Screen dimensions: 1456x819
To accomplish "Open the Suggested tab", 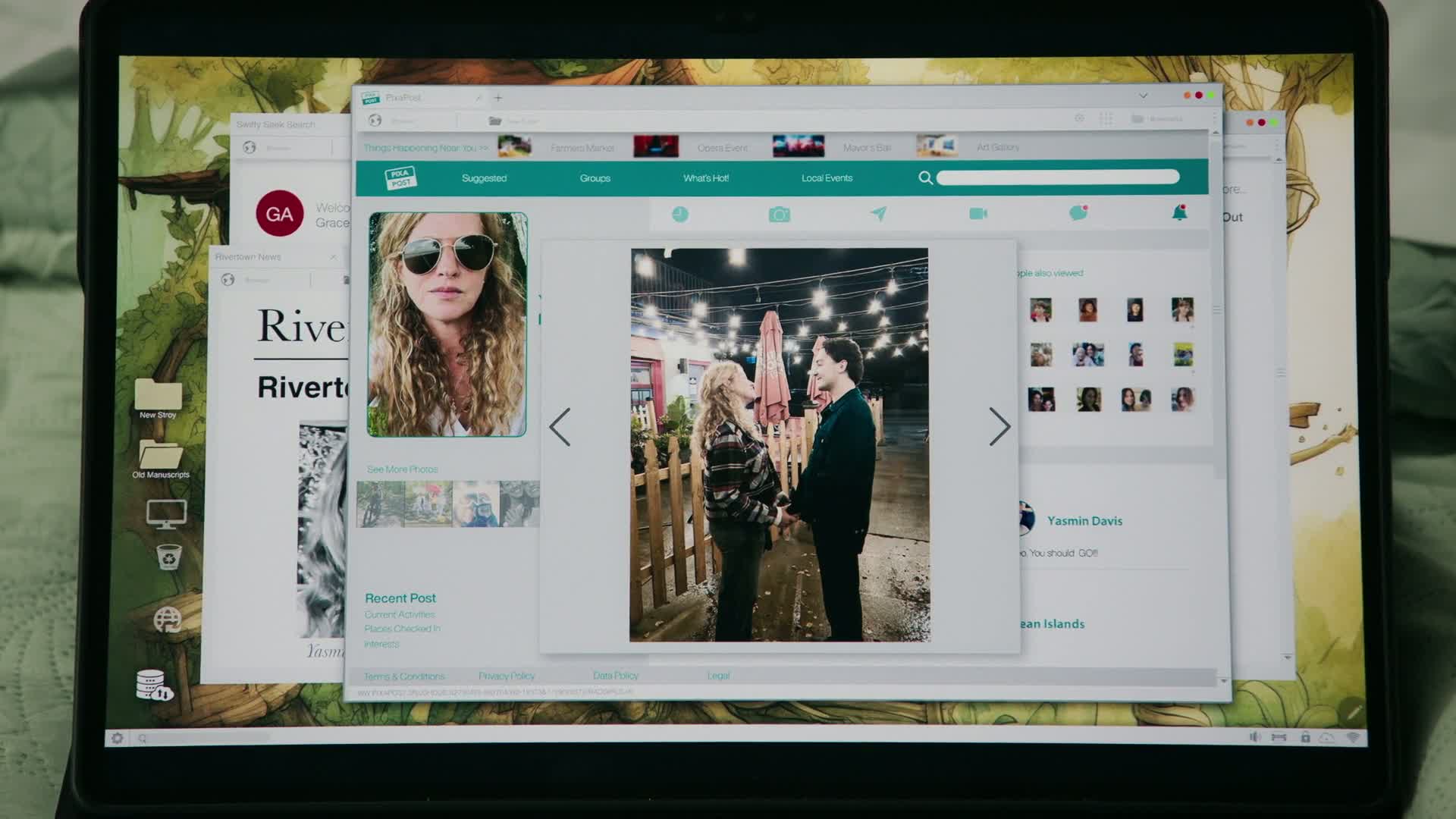I will point(484,178).
